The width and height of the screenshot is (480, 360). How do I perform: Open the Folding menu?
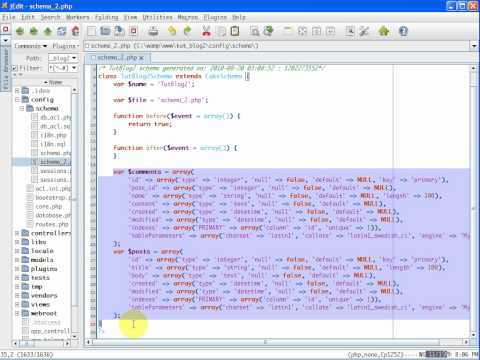coord(107,17)
